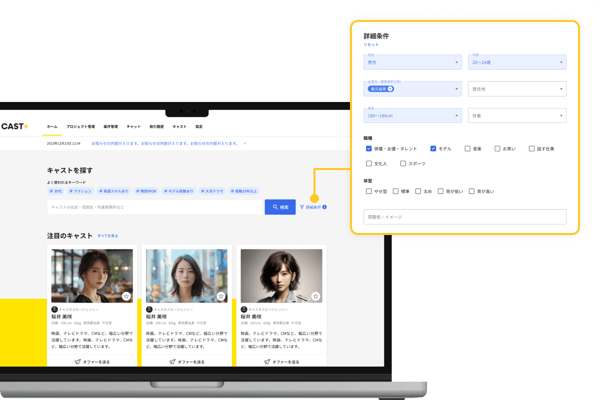The height and width of the screenshot is (400, 600).
Task: Open the プロジェクト管理 nav tab
Action: point(82,127)
